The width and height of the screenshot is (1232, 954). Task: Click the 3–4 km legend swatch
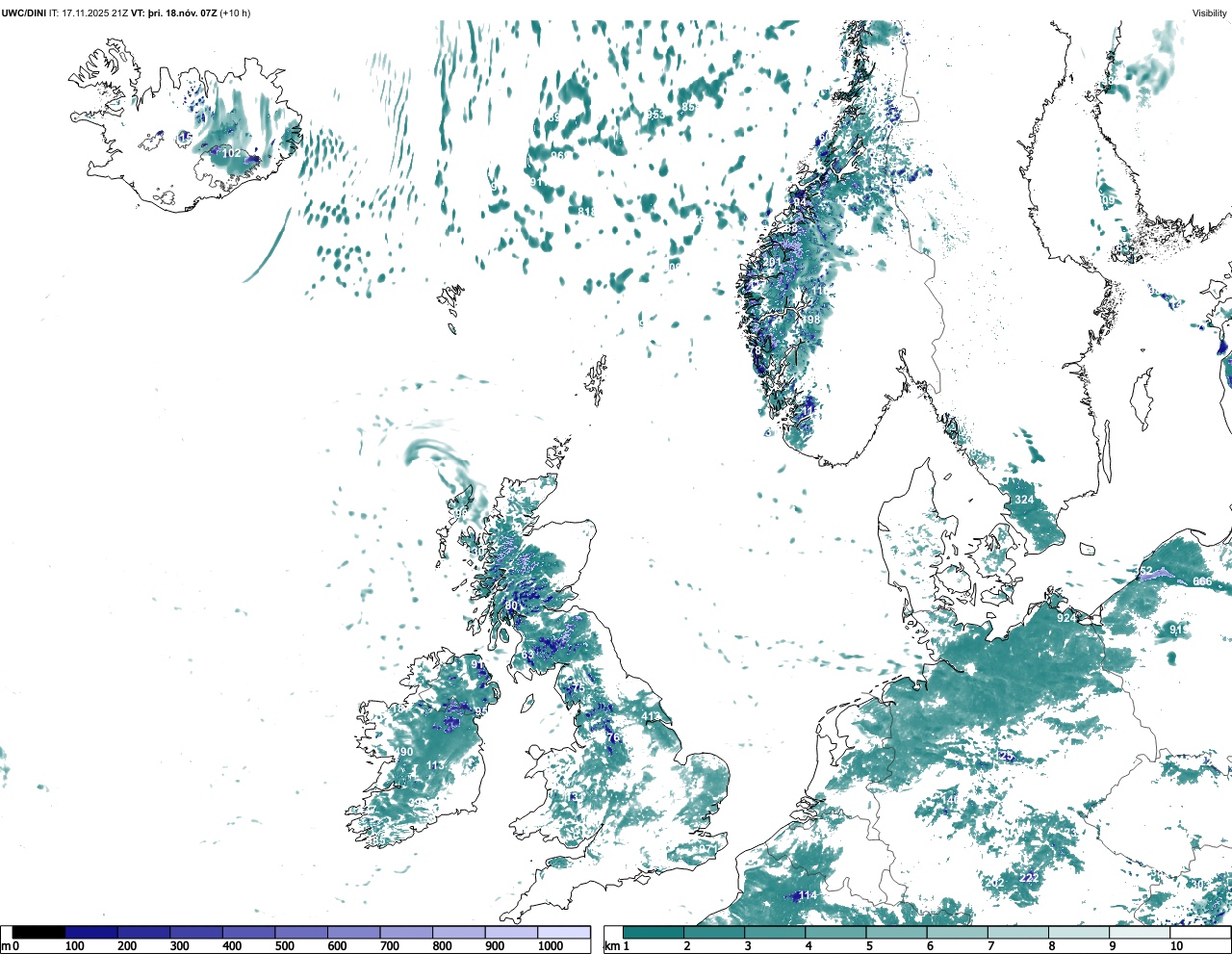click(775, 932)
